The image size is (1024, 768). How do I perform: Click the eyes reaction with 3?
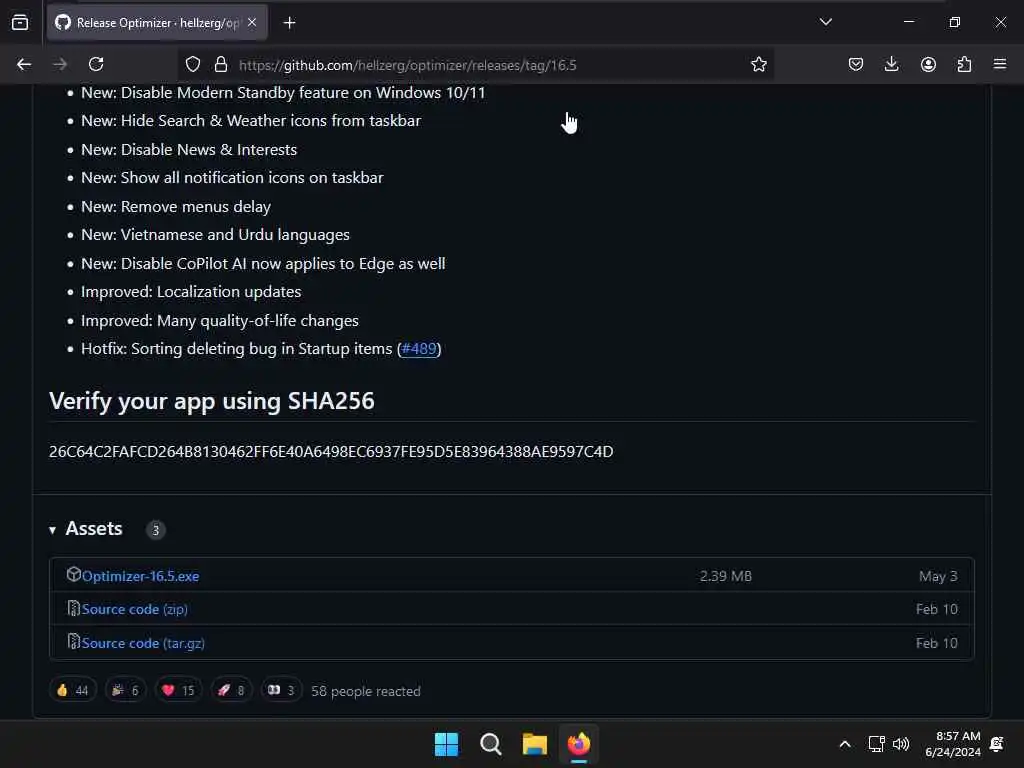281,690
